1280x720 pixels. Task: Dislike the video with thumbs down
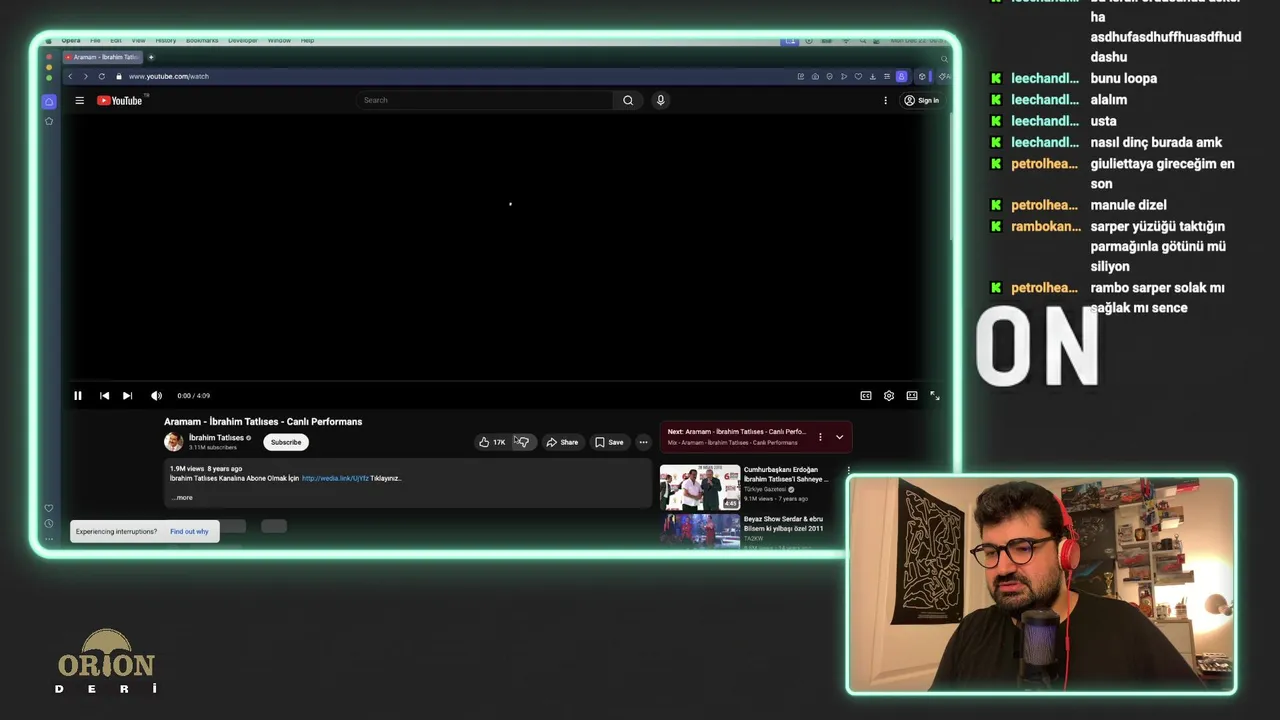(x=523, y=442)
